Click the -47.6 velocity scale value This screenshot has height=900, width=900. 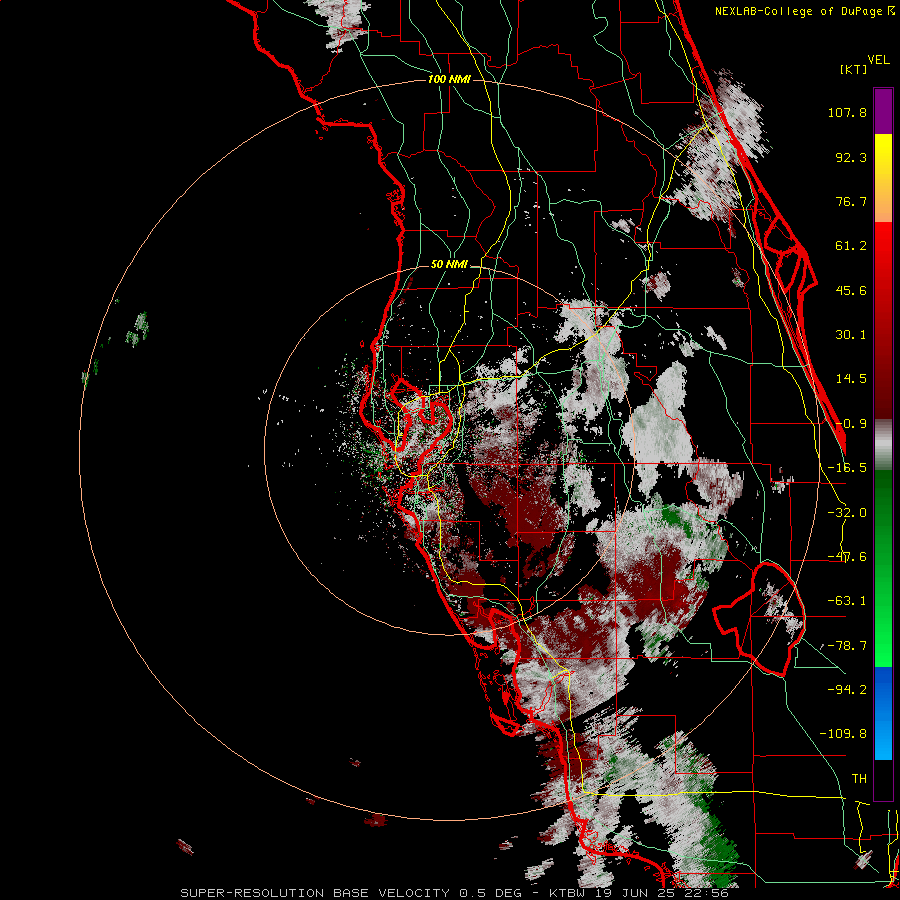tap(847, 557)
